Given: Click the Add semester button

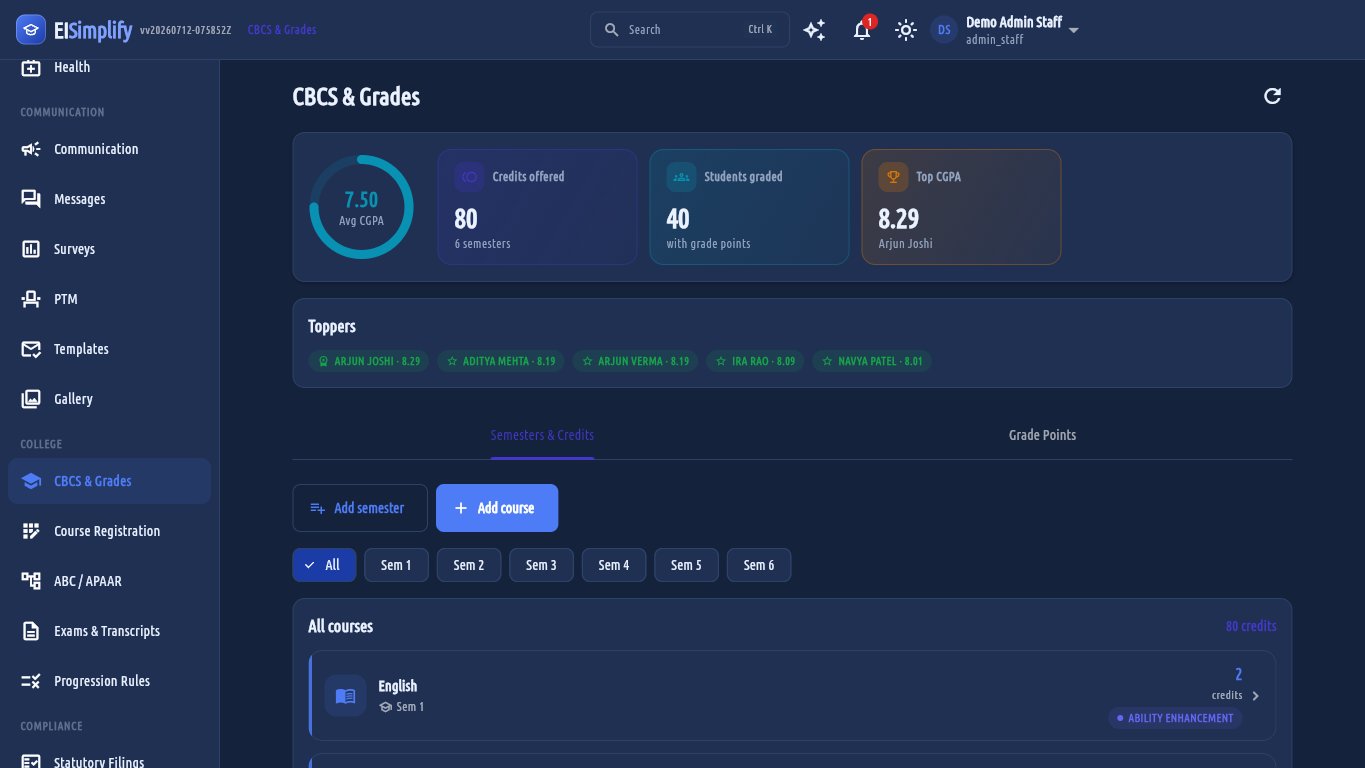Looking at the screenshot, I should (x=360, y=508).
